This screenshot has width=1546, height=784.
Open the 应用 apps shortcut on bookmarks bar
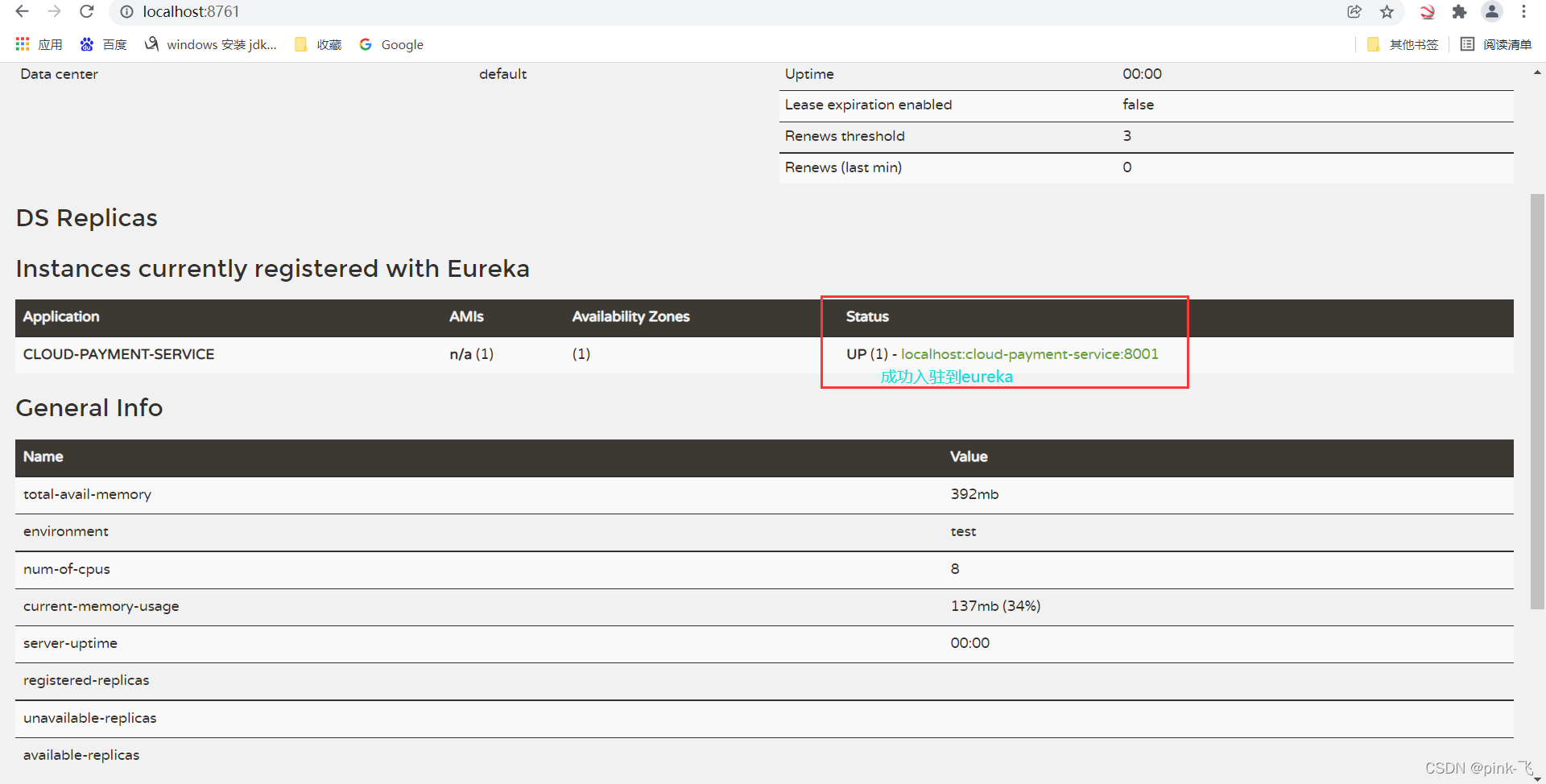coord(39,44)
